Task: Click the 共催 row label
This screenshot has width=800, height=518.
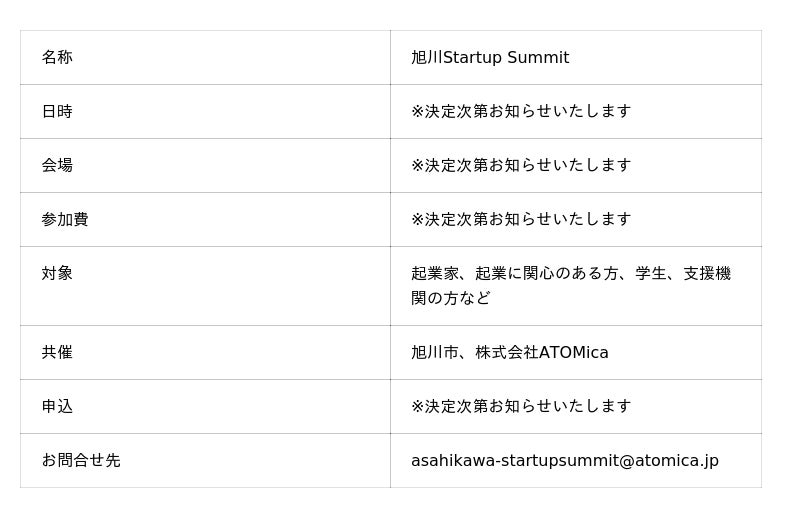Action: pyautogui.click(x=57, y=353)
